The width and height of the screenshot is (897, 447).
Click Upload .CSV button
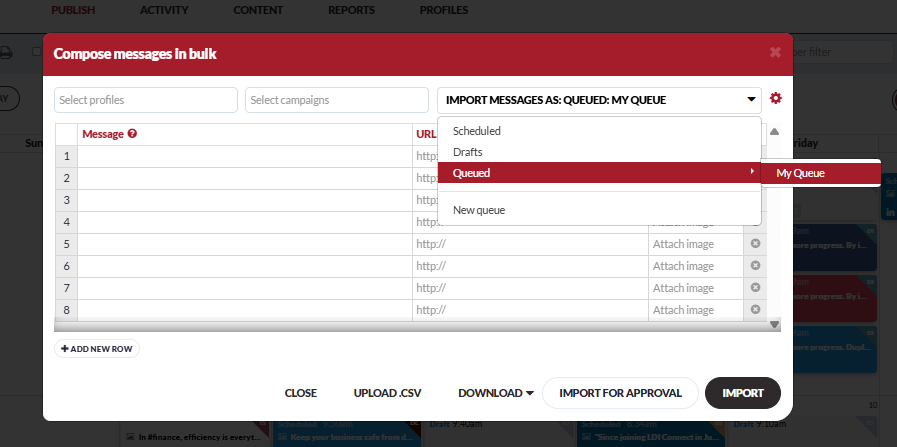click(387, 393)
